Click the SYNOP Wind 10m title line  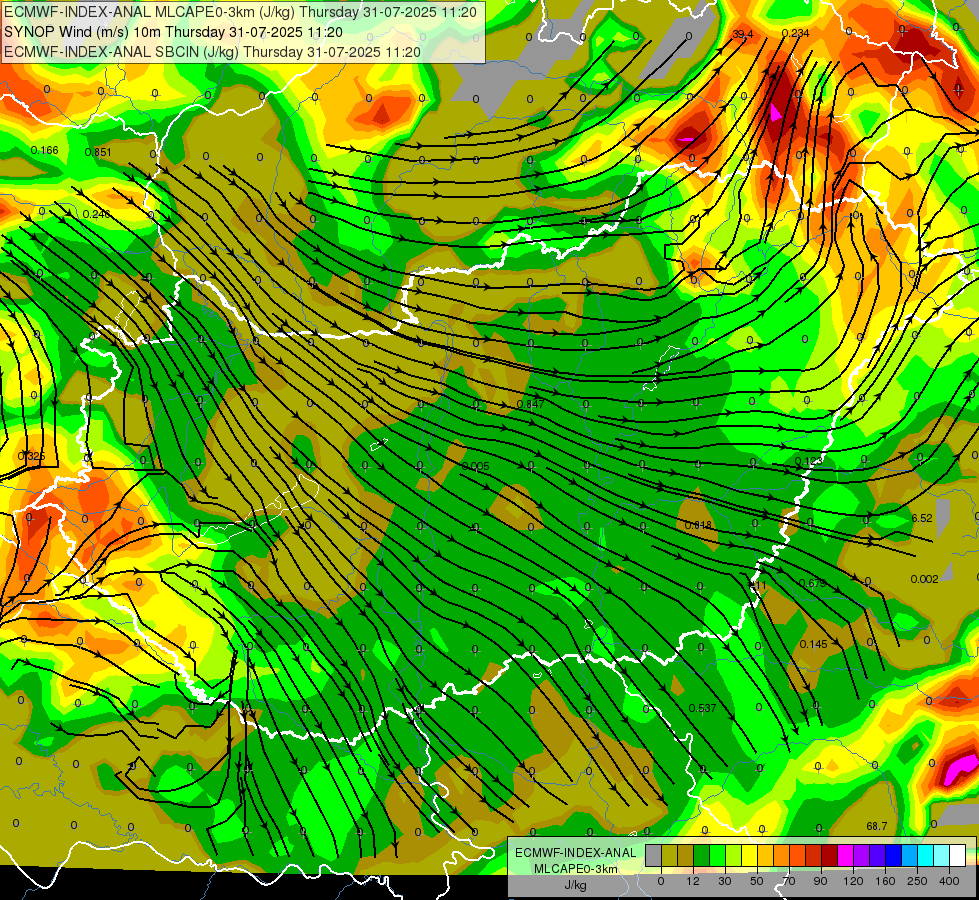[x=174, y=32]
